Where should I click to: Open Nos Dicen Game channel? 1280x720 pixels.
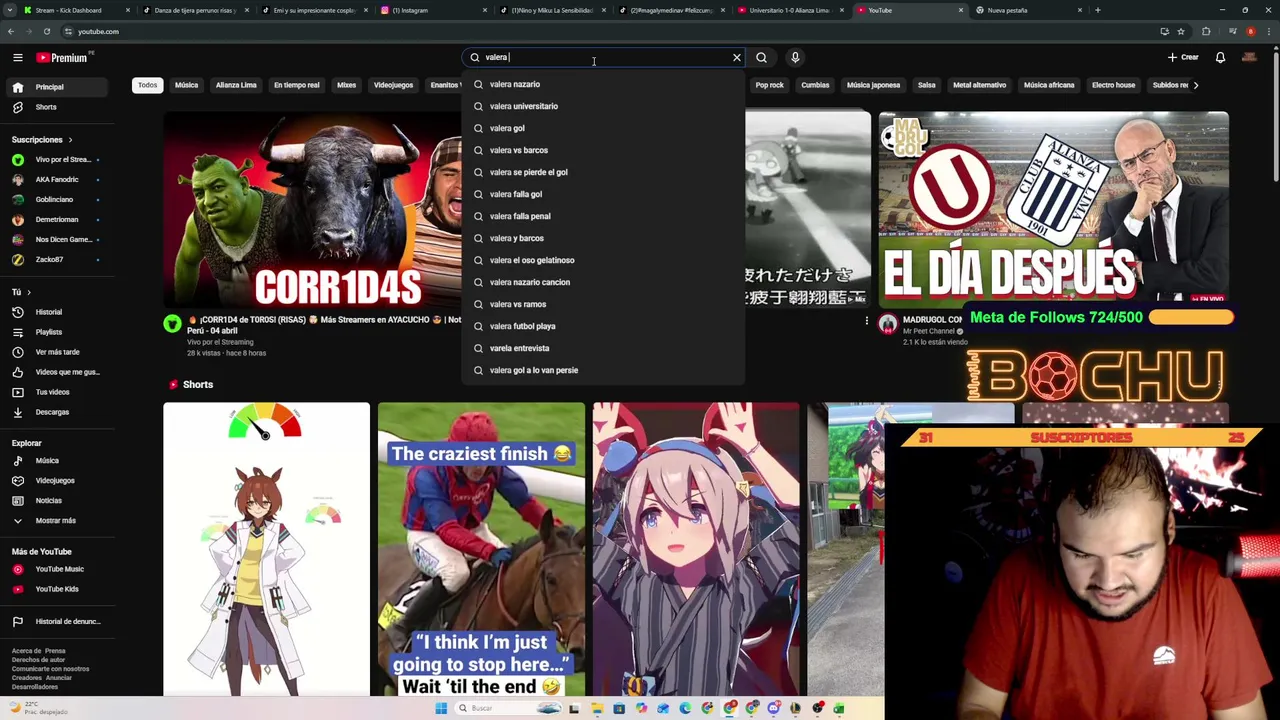(57, 240)
